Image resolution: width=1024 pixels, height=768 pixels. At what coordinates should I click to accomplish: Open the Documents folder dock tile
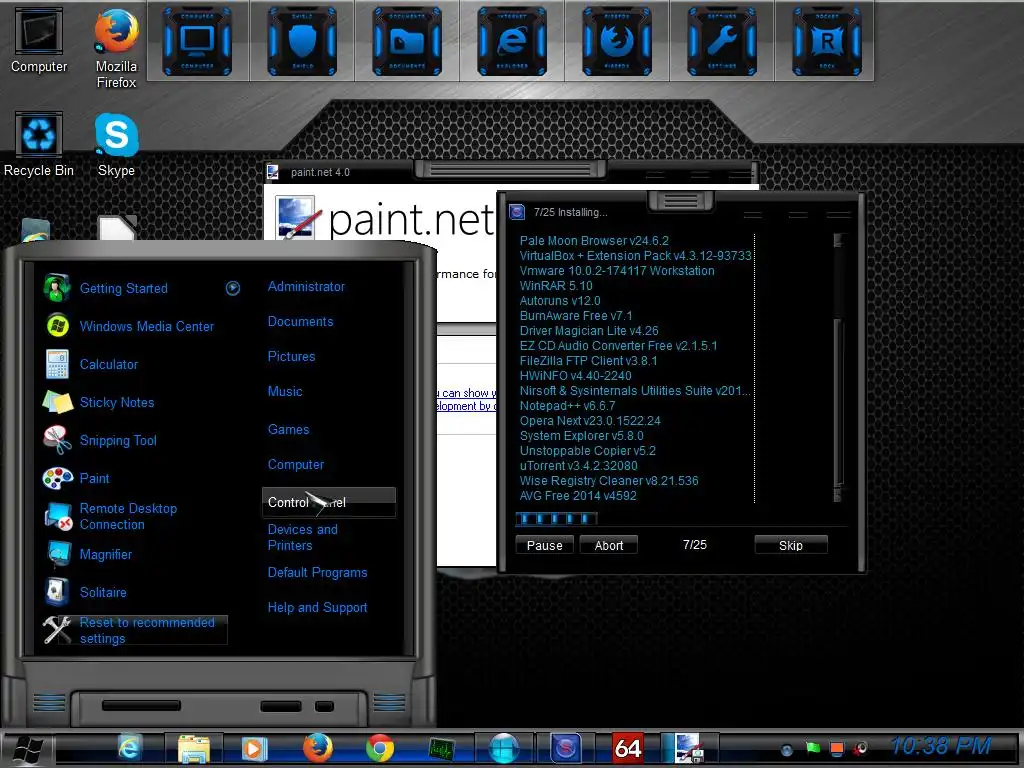tap(407, 41)
